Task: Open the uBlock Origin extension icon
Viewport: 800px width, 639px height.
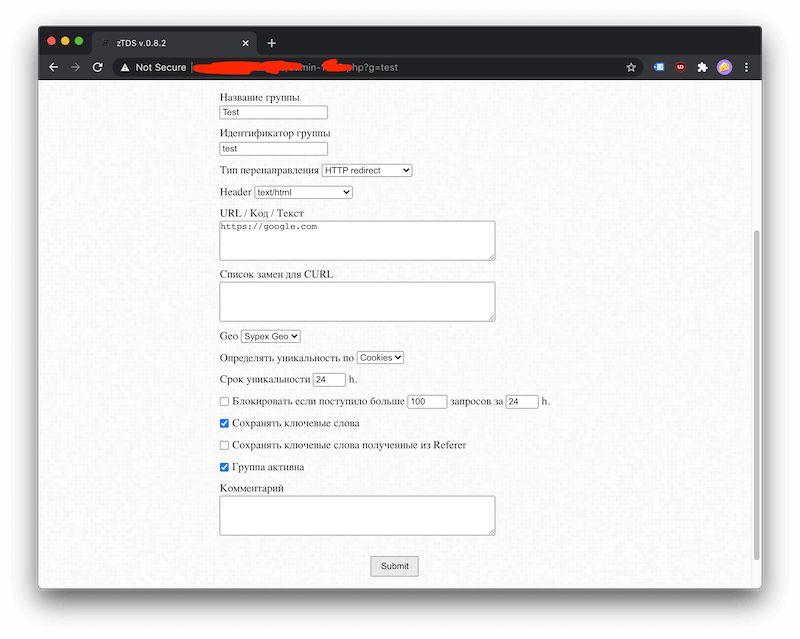Action: [681, 67]
